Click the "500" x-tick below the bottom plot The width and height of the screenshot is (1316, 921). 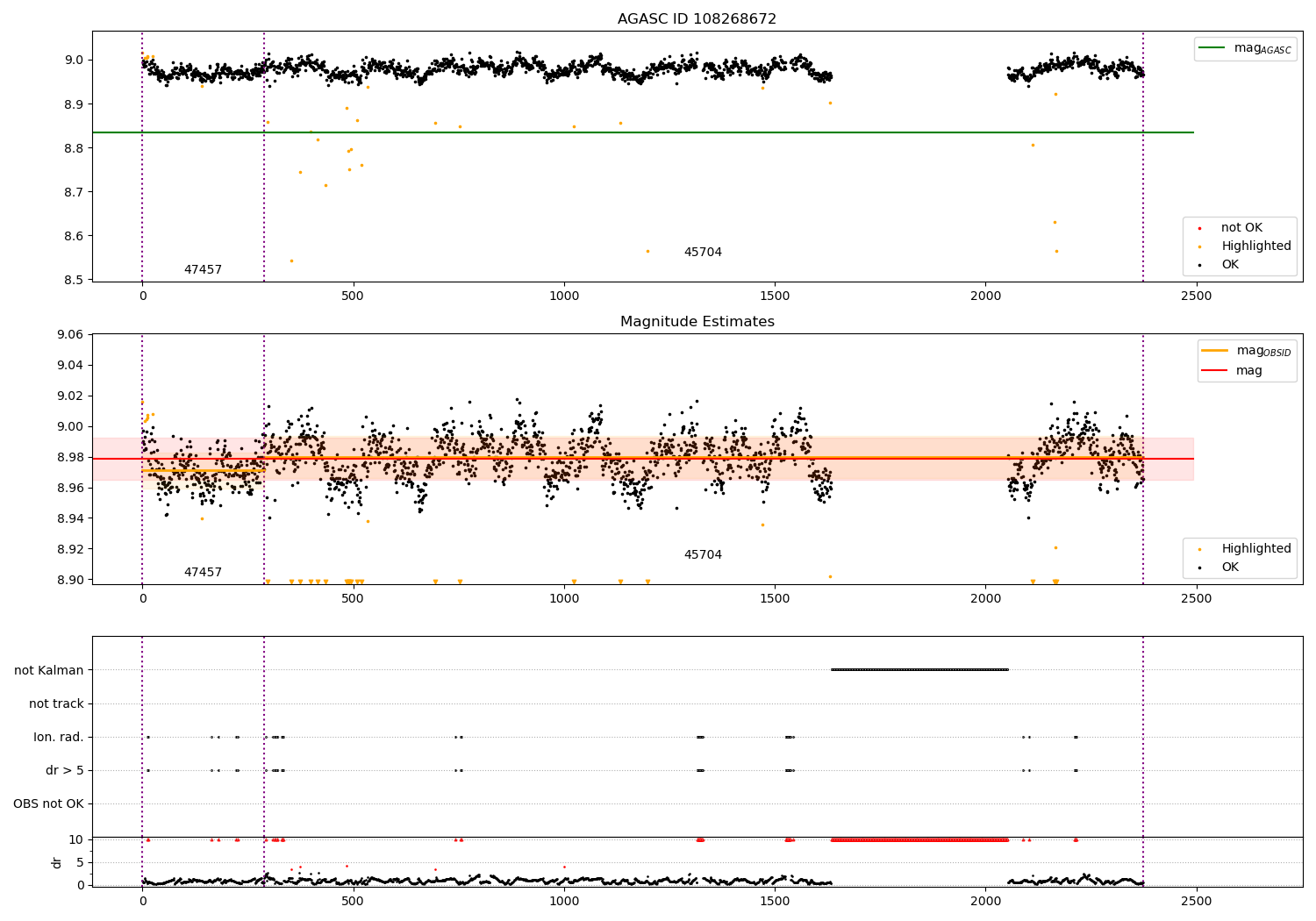[353, 902]
